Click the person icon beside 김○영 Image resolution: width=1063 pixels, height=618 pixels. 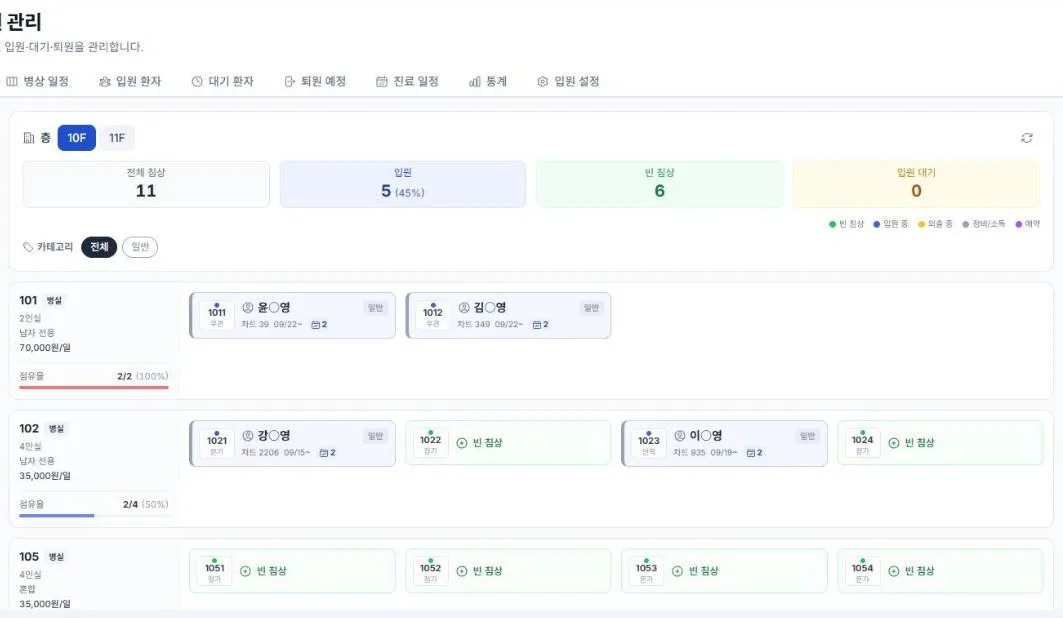click(x=464, y=308)
